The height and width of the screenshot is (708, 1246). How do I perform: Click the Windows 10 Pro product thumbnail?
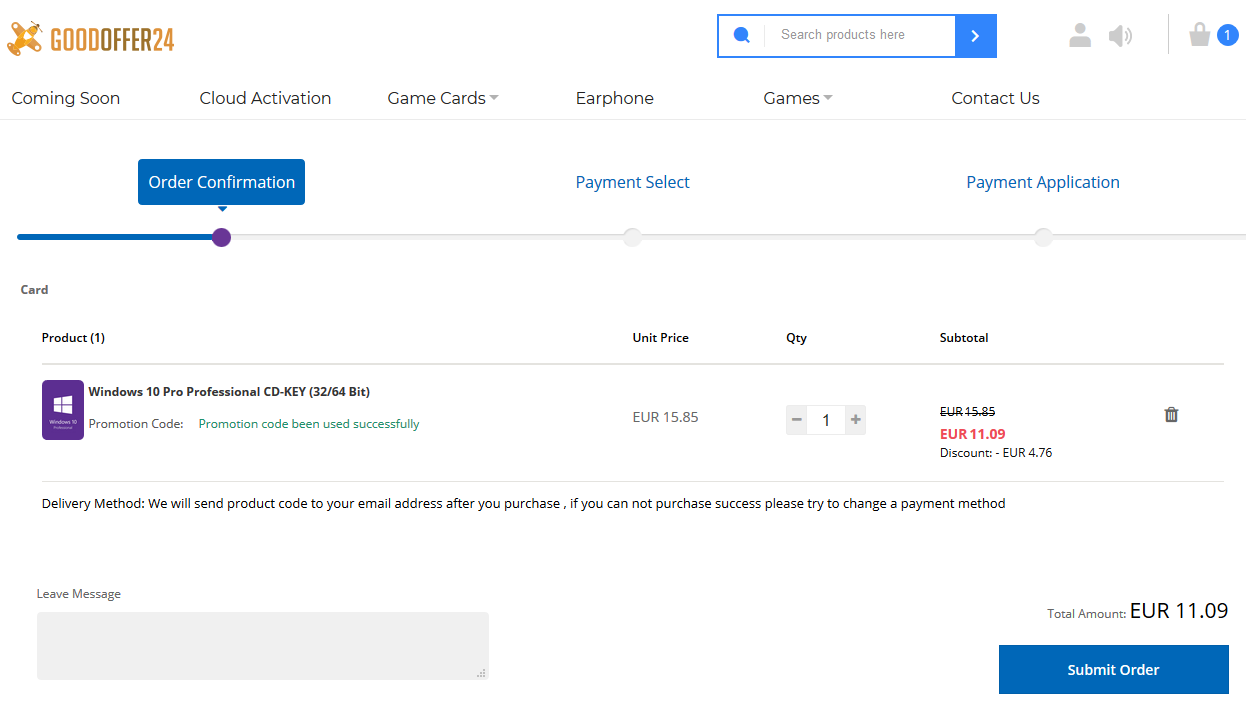pos(63,410)
